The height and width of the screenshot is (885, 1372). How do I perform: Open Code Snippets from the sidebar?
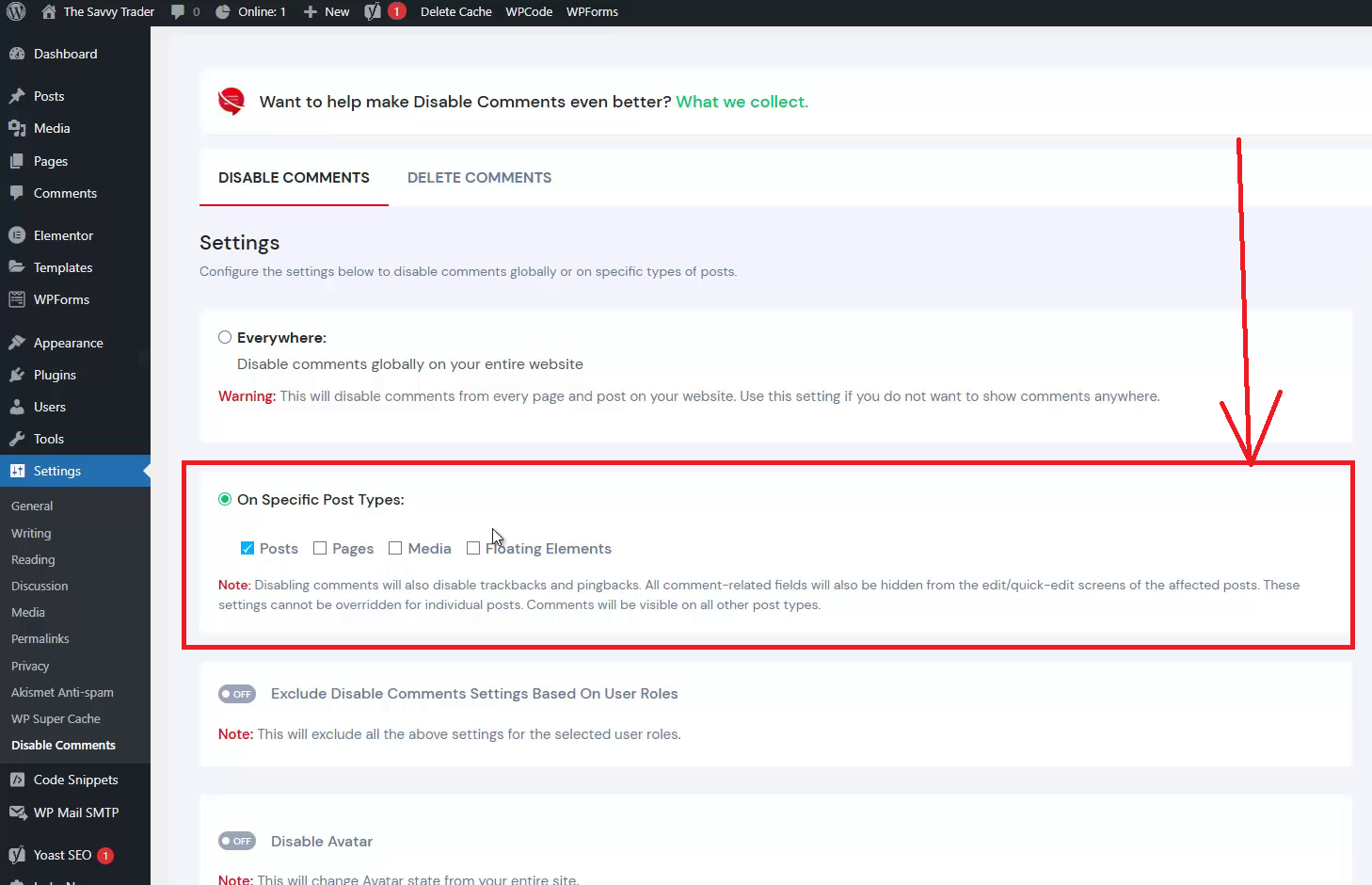[x=75, y=780]
